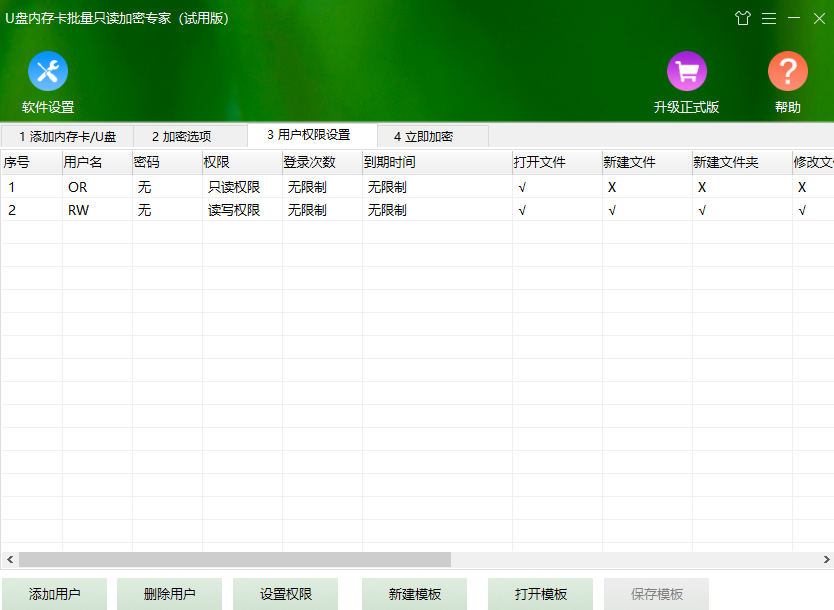Open a template using 打开模板
Viewport: 834px width, 610px height.
[540, 593]
